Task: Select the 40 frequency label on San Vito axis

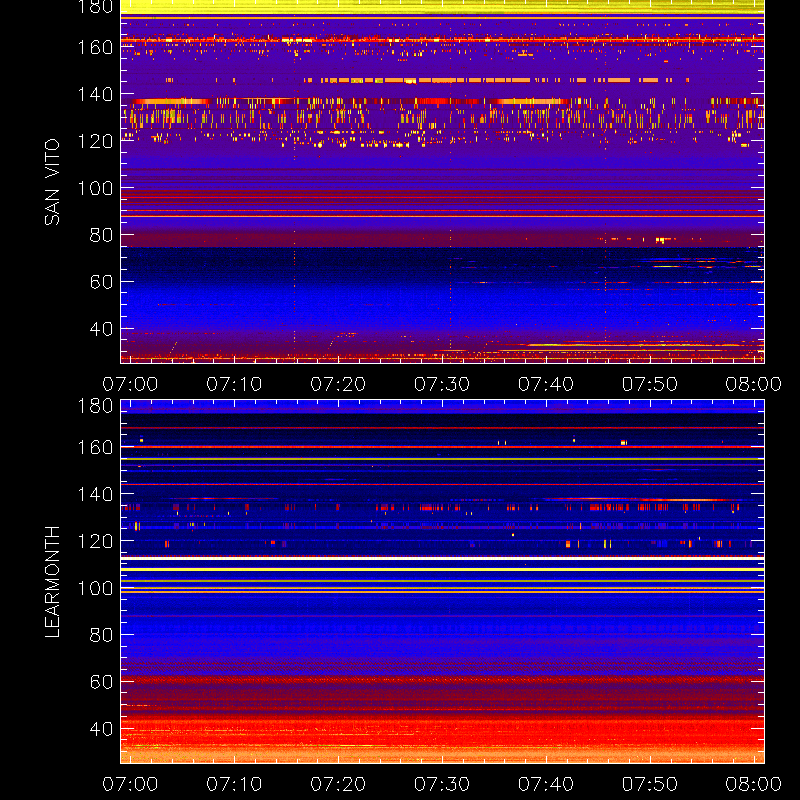Action: [102, 329]
